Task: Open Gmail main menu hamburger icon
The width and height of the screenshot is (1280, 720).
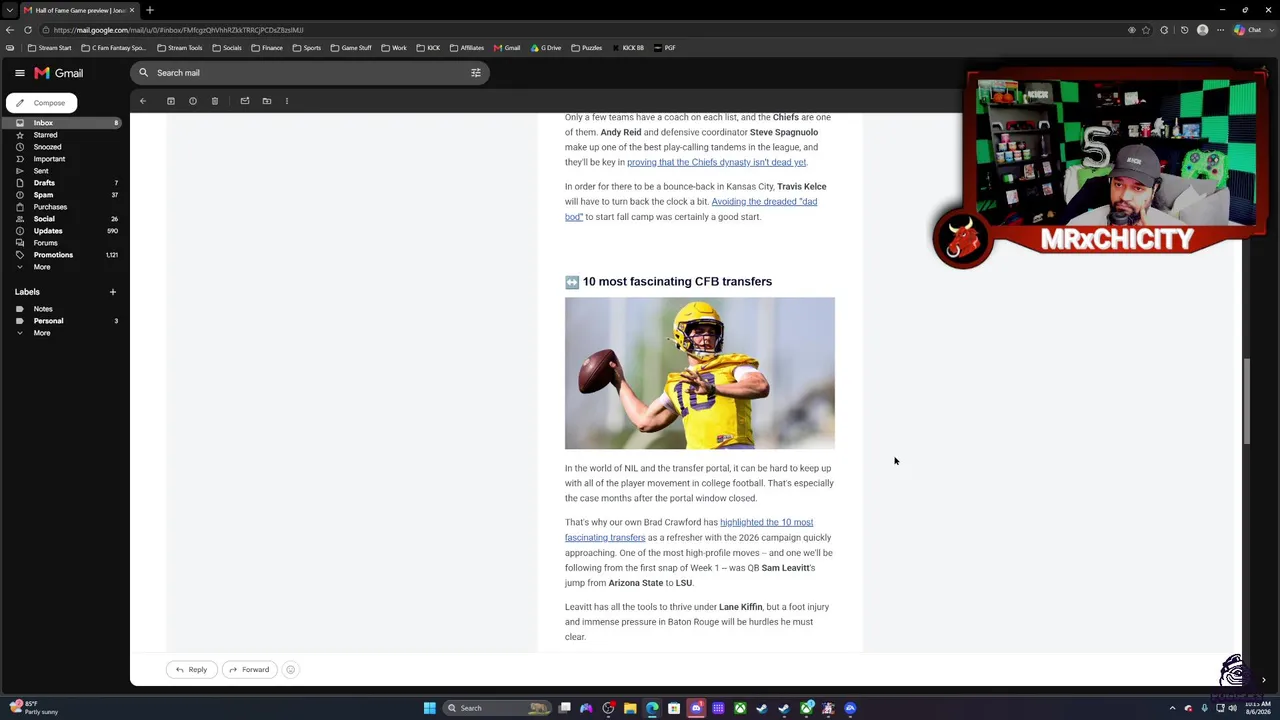Action: coord(19,73)
